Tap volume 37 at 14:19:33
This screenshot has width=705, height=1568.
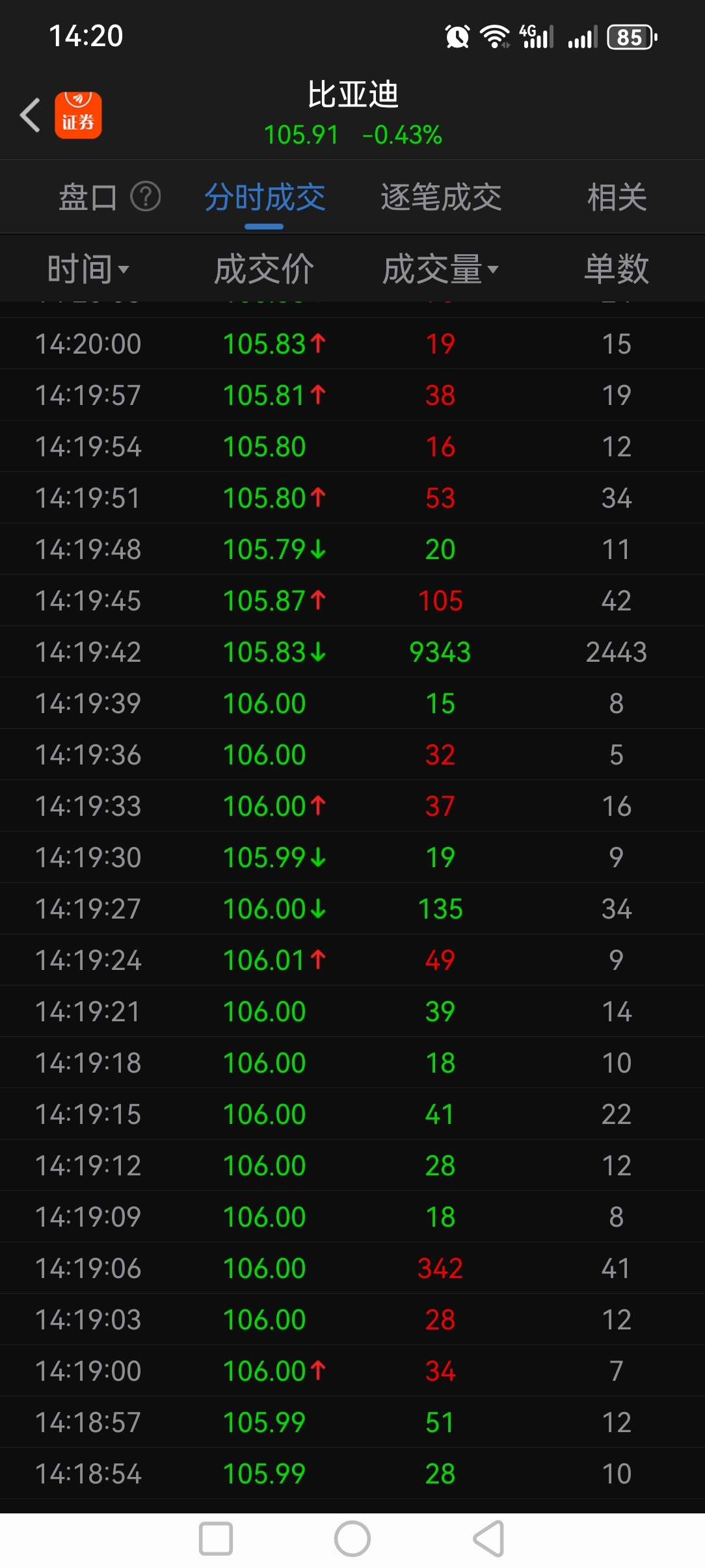[x=440, y=806]
